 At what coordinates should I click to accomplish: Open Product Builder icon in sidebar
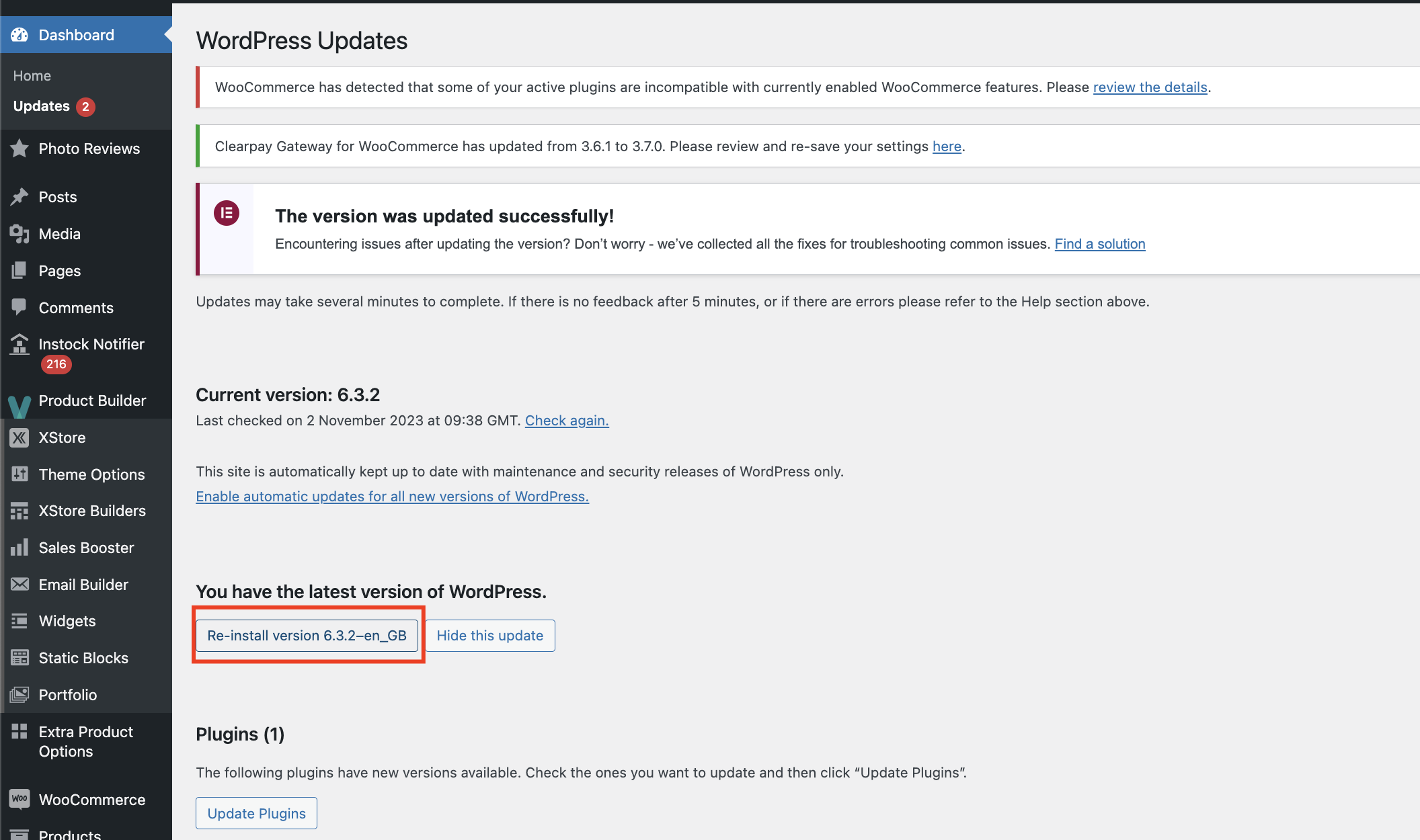click(x=18, y=400)
